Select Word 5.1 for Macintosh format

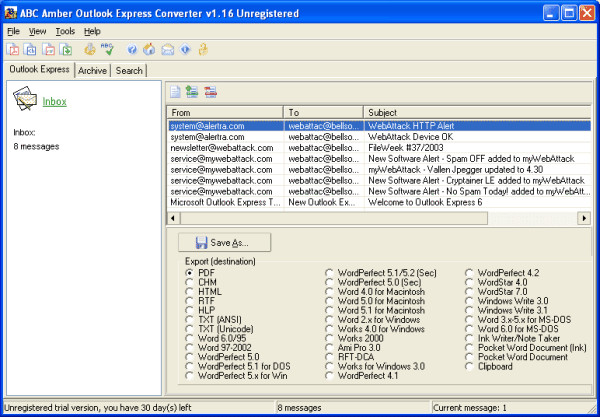pos(329,310)
